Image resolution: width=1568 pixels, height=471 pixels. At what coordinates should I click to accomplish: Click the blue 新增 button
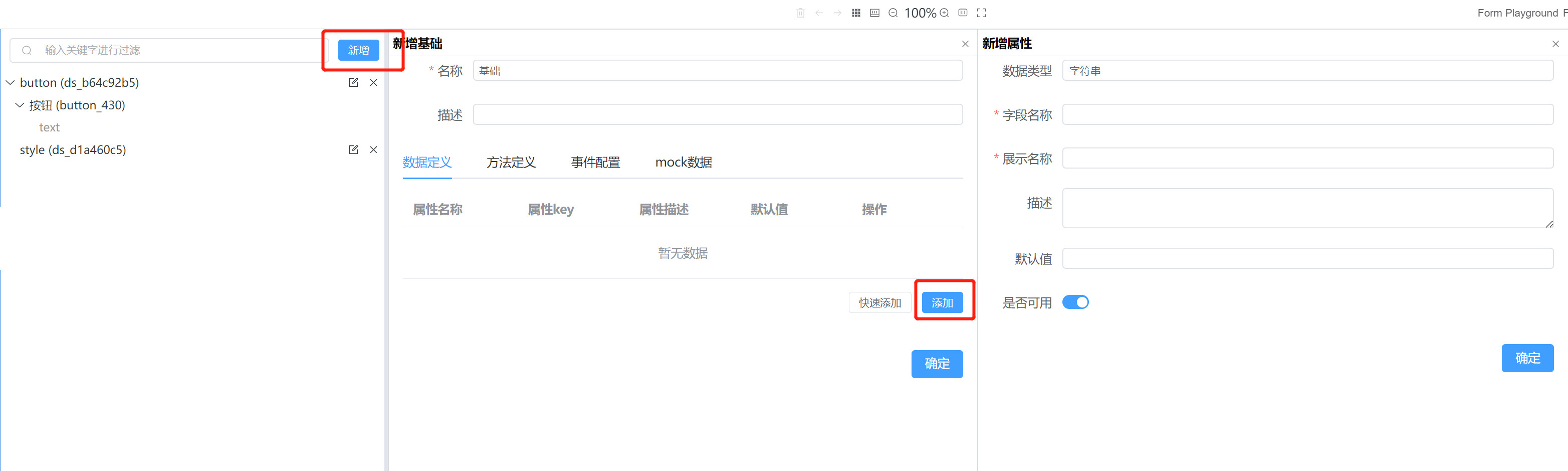(358, 51)
